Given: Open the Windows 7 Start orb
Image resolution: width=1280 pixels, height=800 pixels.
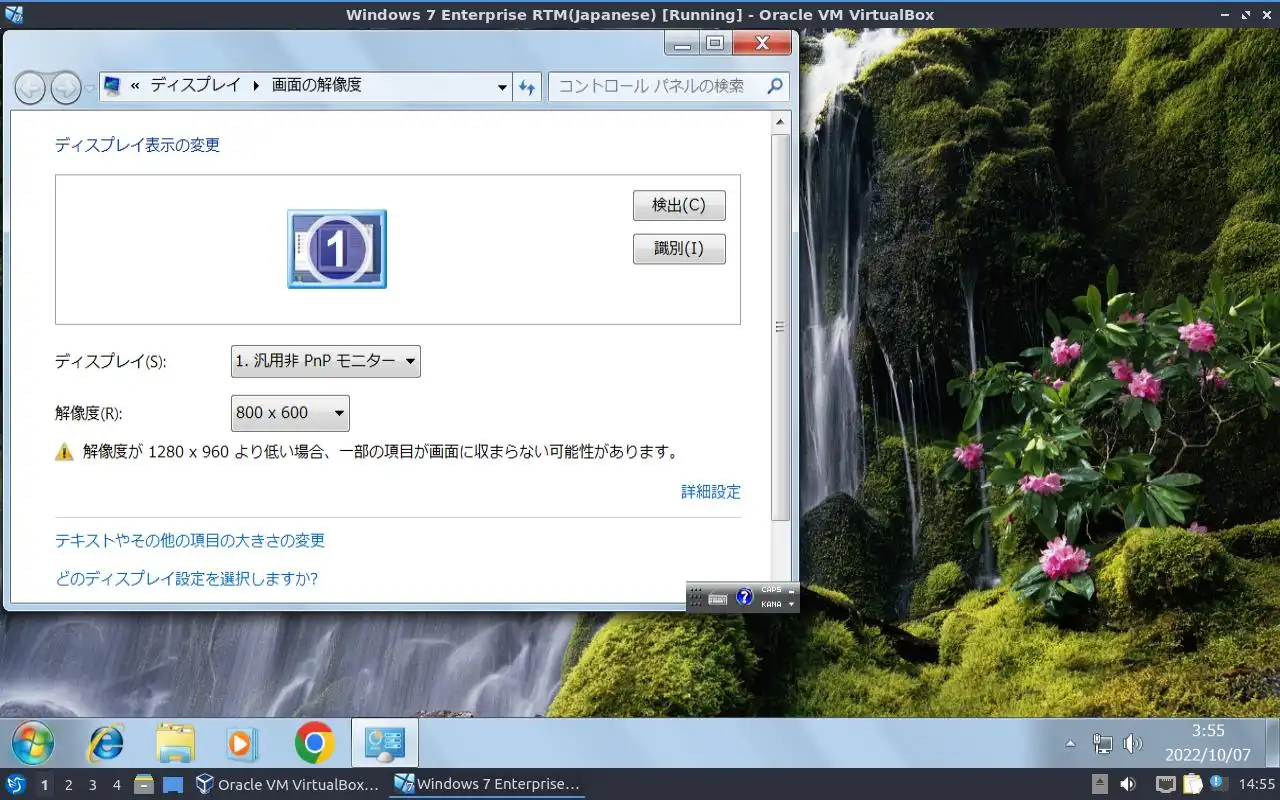Looking at the screenshot, I should coord(33,743).
